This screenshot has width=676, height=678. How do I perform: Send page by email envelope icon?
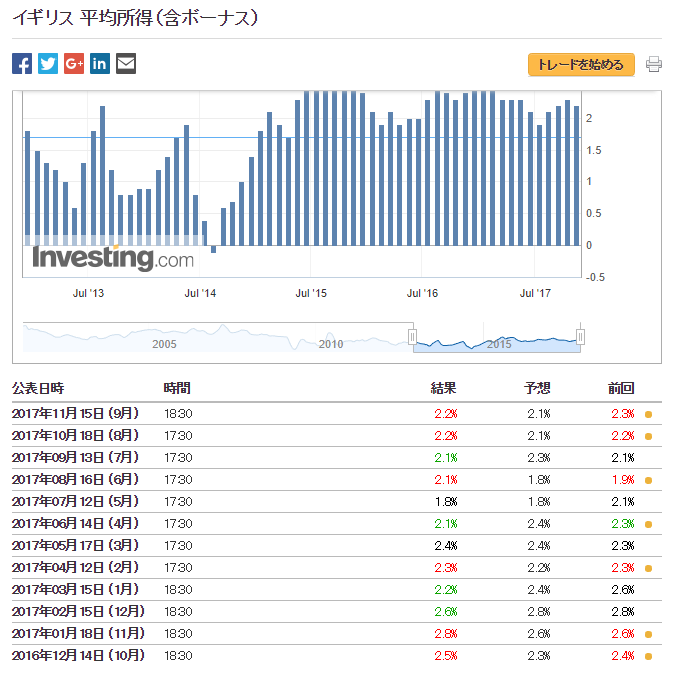coord(126,64)
